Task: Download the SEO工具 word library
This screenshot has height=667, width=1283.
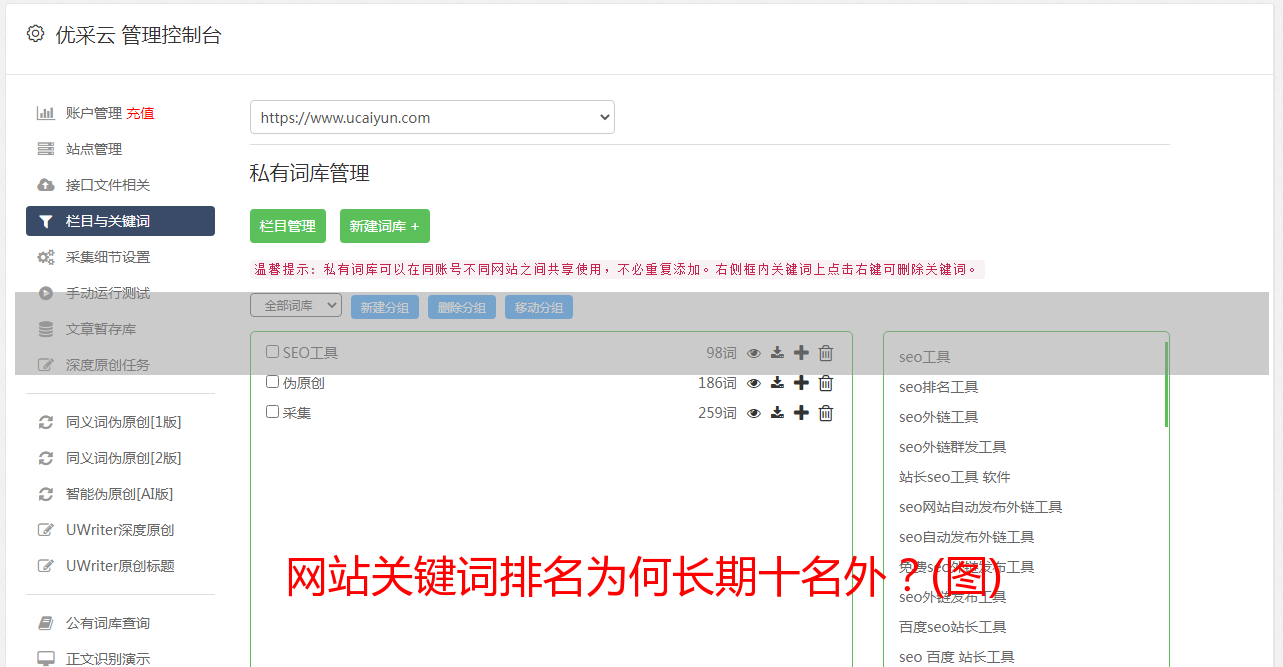Action: 777,353
